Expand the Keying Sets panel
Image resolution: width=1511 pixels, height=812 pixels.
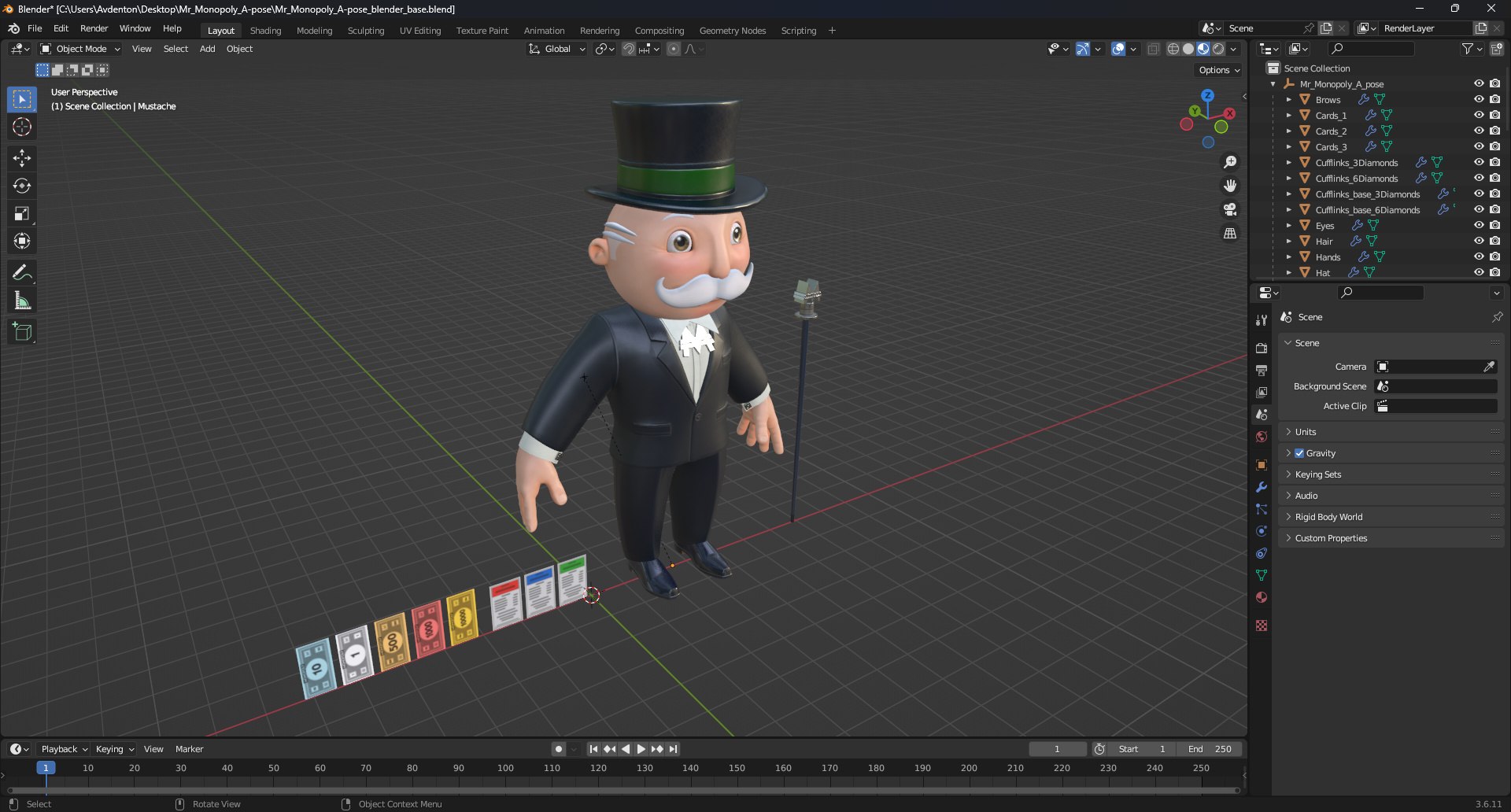[1391, 474]
